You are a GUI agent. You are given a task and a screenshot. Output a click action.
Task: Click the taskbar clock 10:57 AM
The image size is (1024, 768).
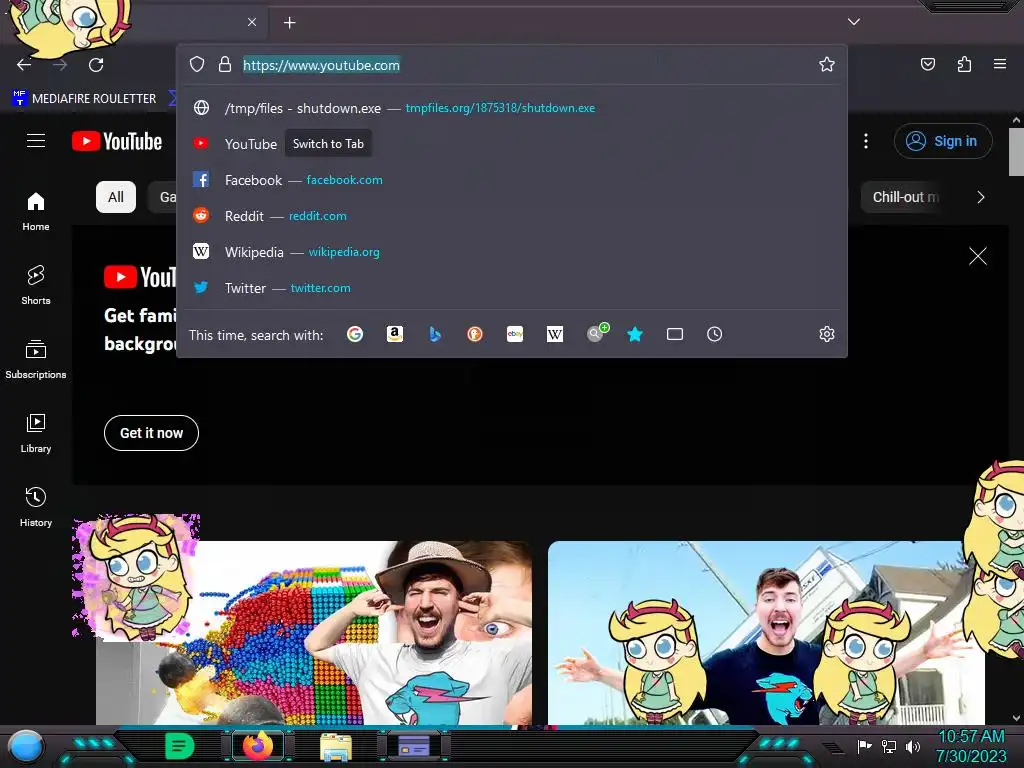point(971,737)
